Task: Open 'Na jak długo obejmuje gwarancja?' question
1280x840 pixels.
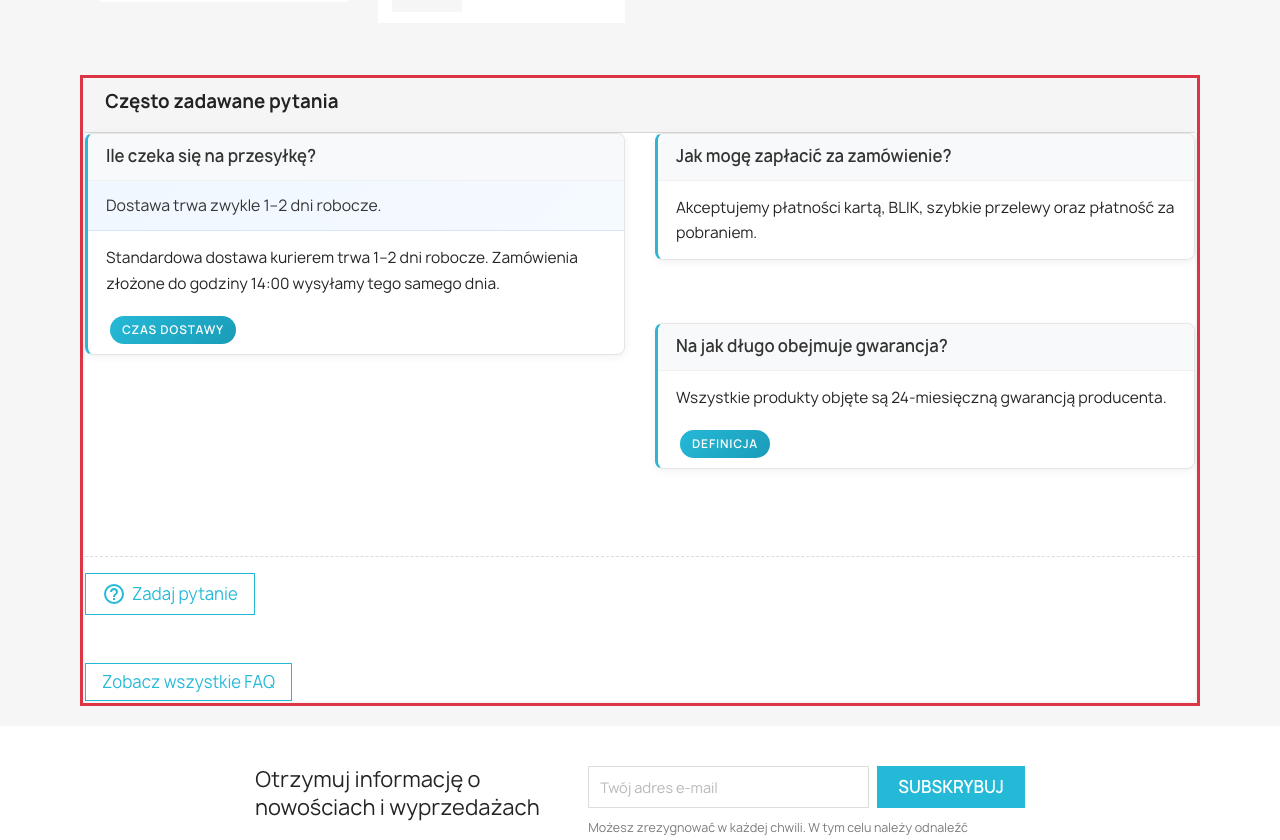Action: tap(926, 346)
